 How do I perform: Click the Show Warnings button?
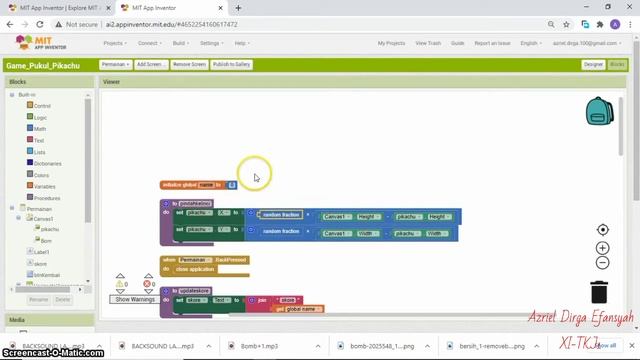[x=135, y=299]
